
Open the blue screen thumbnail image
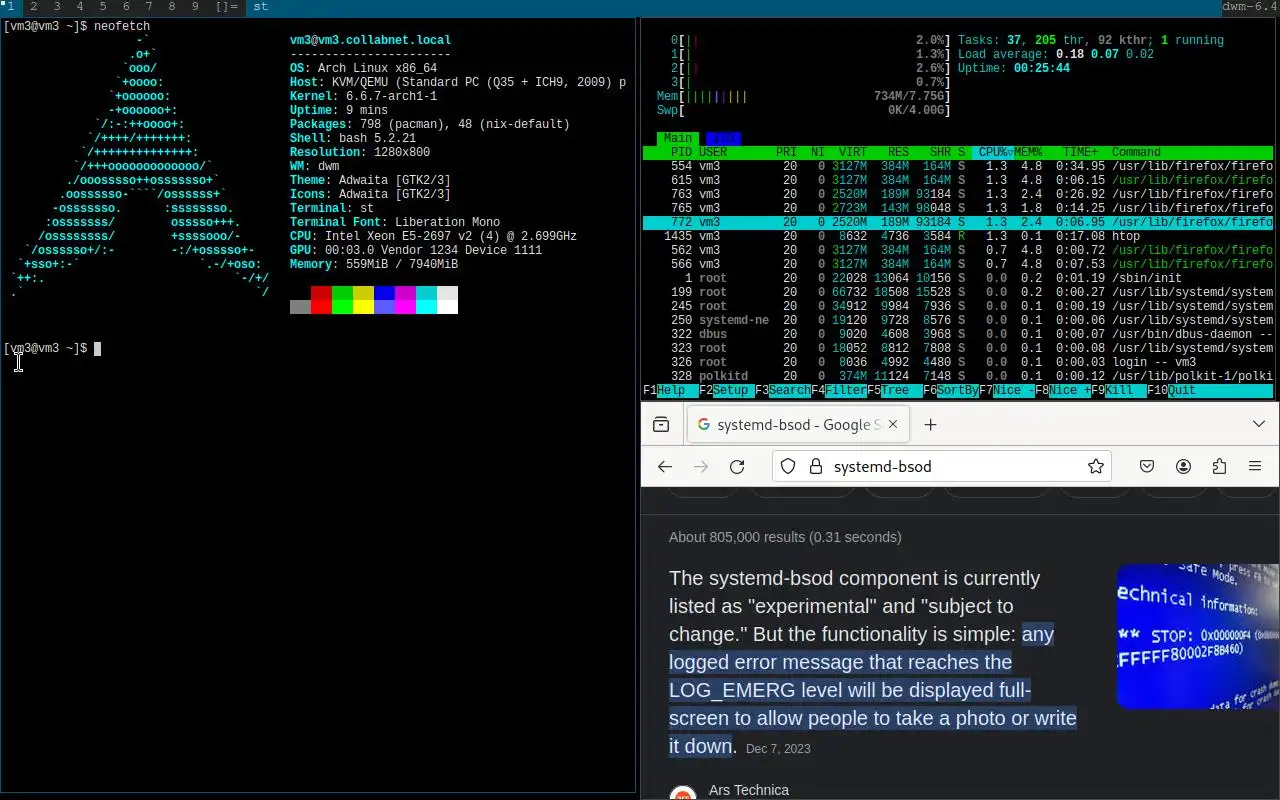1198,636
